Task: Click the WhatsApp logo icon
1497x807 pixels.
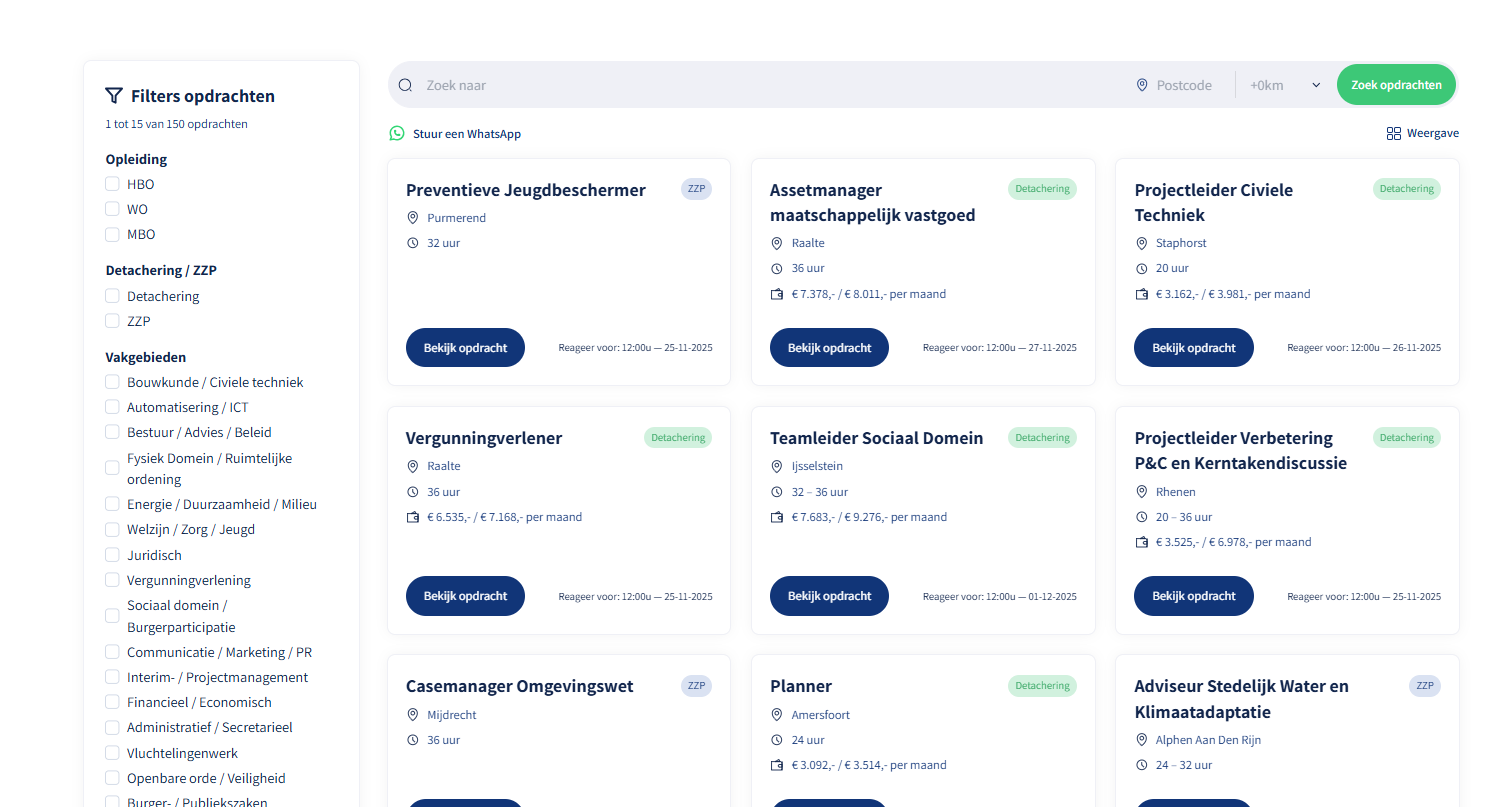Action: click(x=397, y=133)
